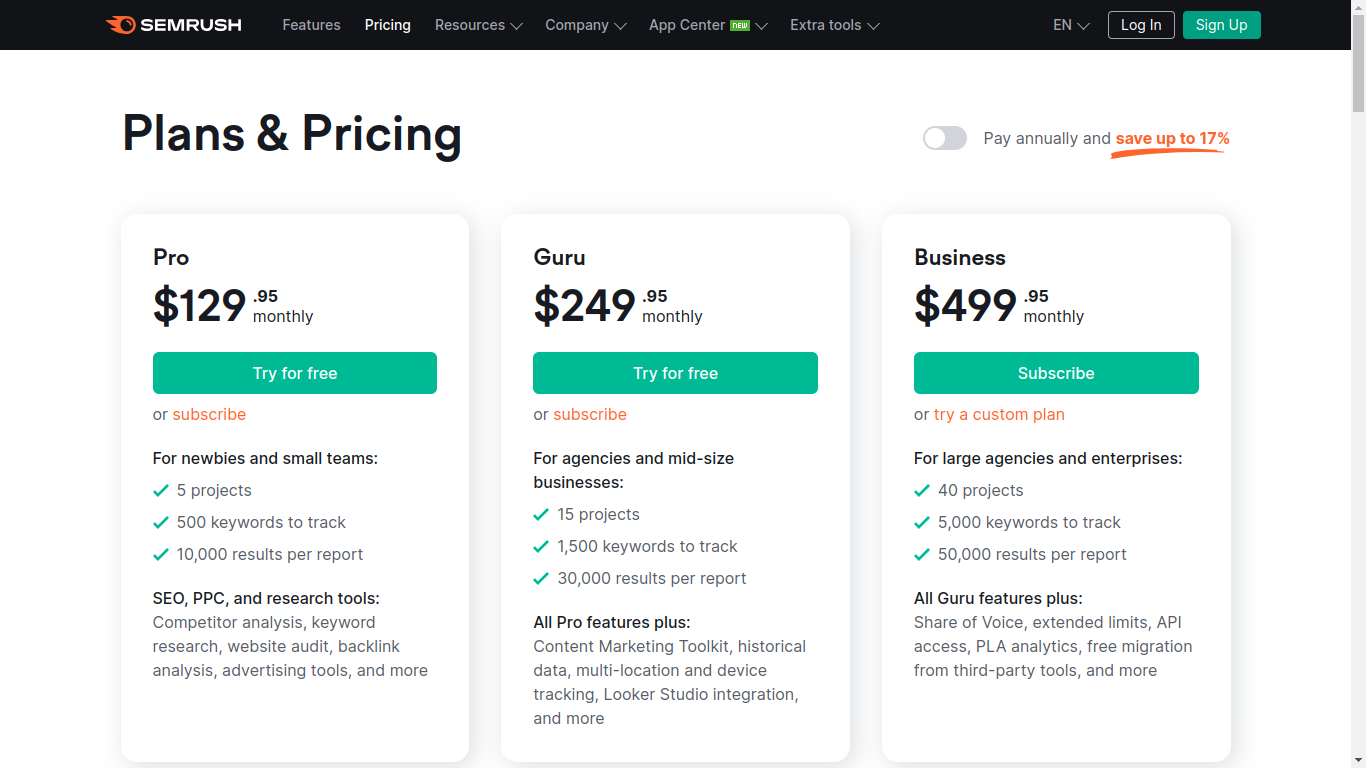The image size is (1366, 768).
Task: Click the '500 keywords to track' text
Action: (x=261, y=522)
